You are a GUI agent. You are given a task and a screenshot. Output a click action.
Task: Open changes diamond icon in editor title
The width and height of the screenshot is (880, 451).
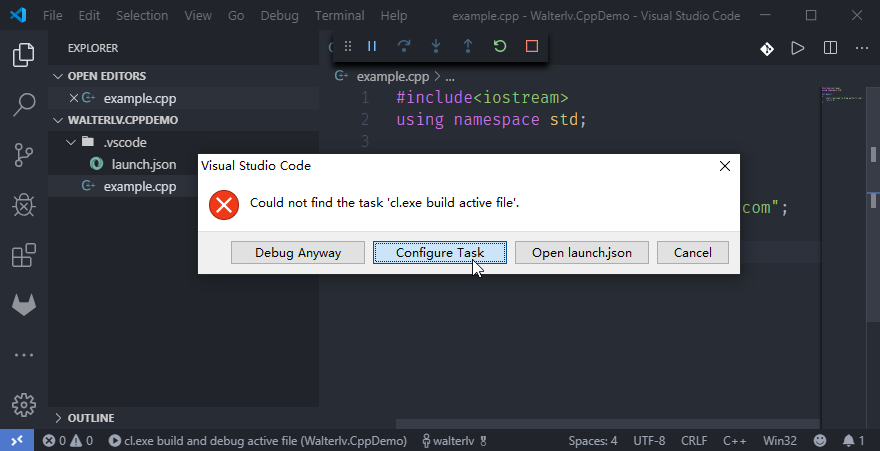coord(767,49)
